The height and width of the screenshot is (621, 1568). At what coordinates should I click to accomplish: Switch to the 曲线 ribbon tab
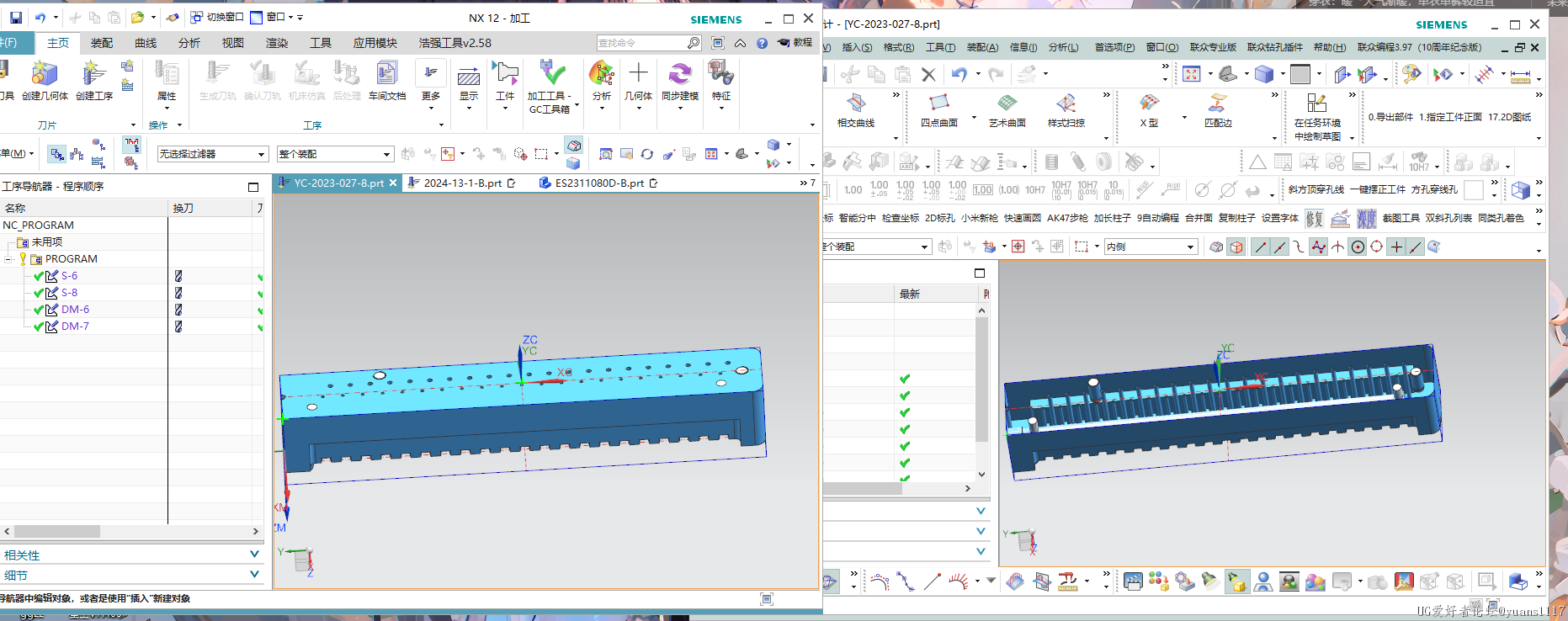[146, 43]
